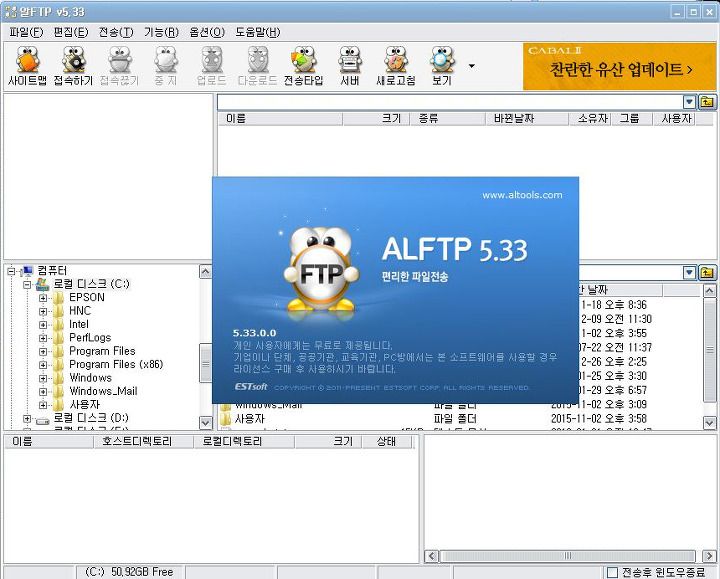Sort remote list by 그룹 column
This screenshot has width=720, height=579.
[x=631, y=118]
